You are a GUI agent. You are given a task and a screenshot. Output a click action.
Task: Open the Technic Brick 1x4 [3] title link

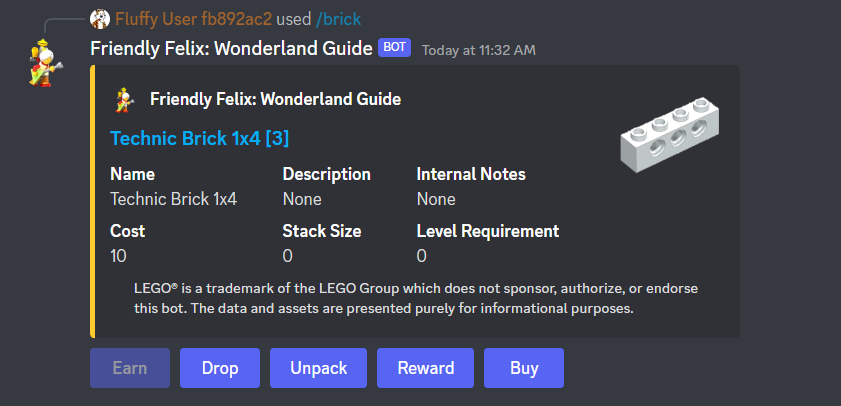[200, 138]
